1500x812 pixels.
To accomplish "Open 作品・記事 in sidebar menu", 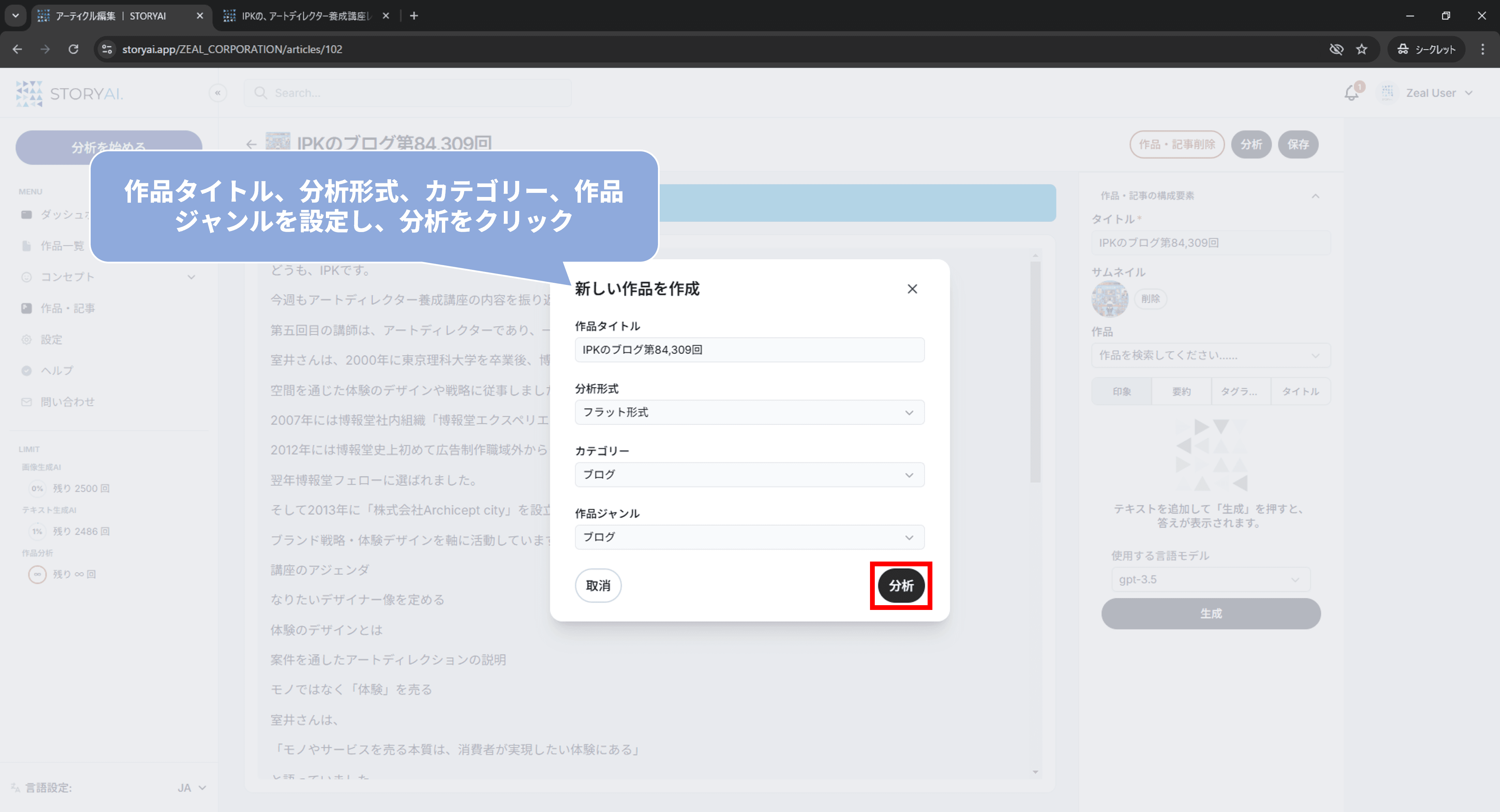I will (67, 308).
